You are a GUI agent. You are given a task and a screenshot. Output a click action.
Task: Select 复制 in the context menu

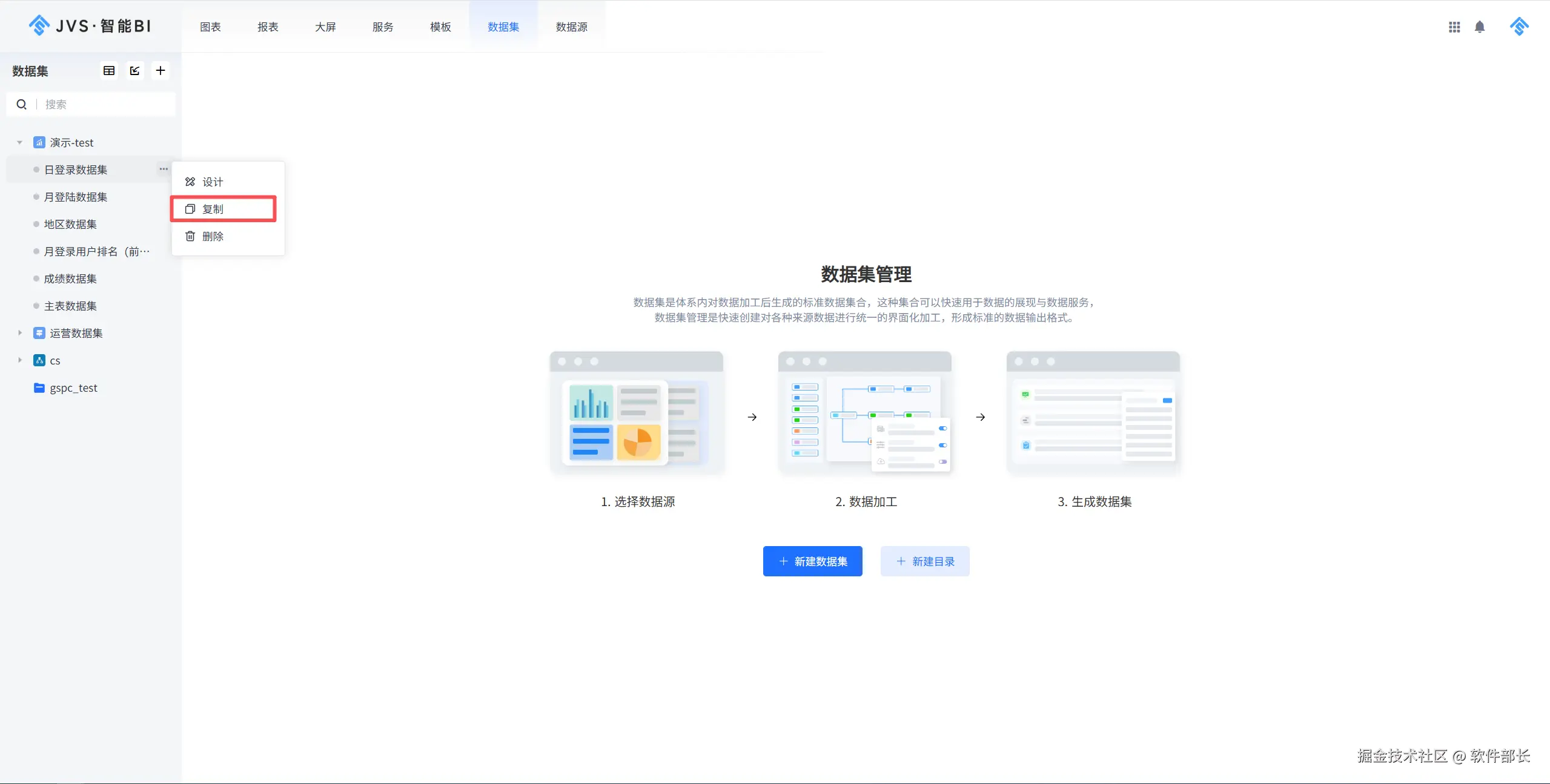(x=212, y=209)
